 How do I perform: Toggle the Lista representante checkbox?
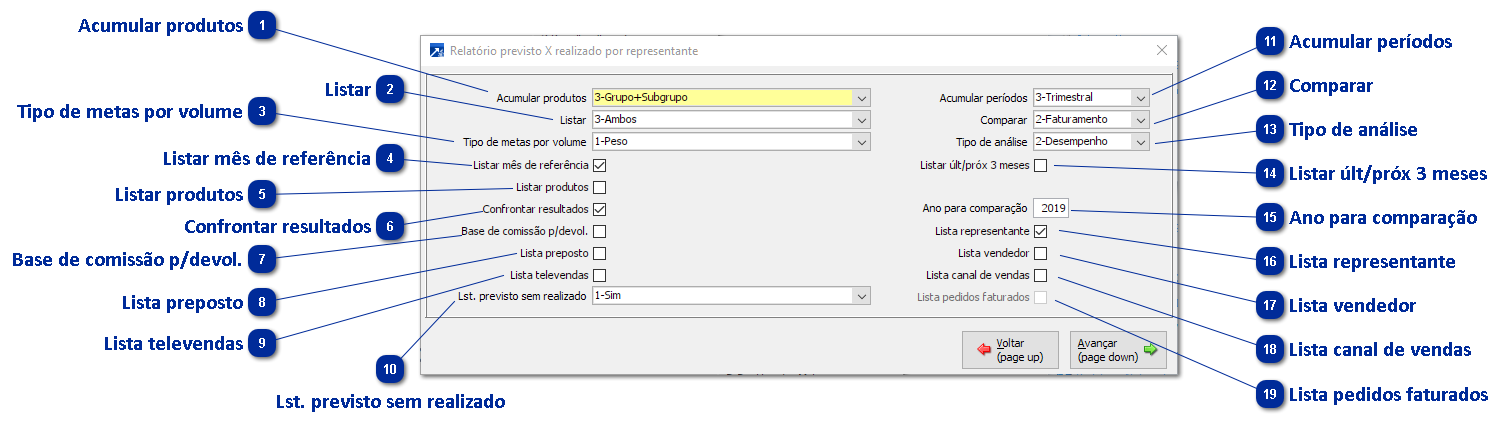pyautogui.click(x=1041, y=231)
